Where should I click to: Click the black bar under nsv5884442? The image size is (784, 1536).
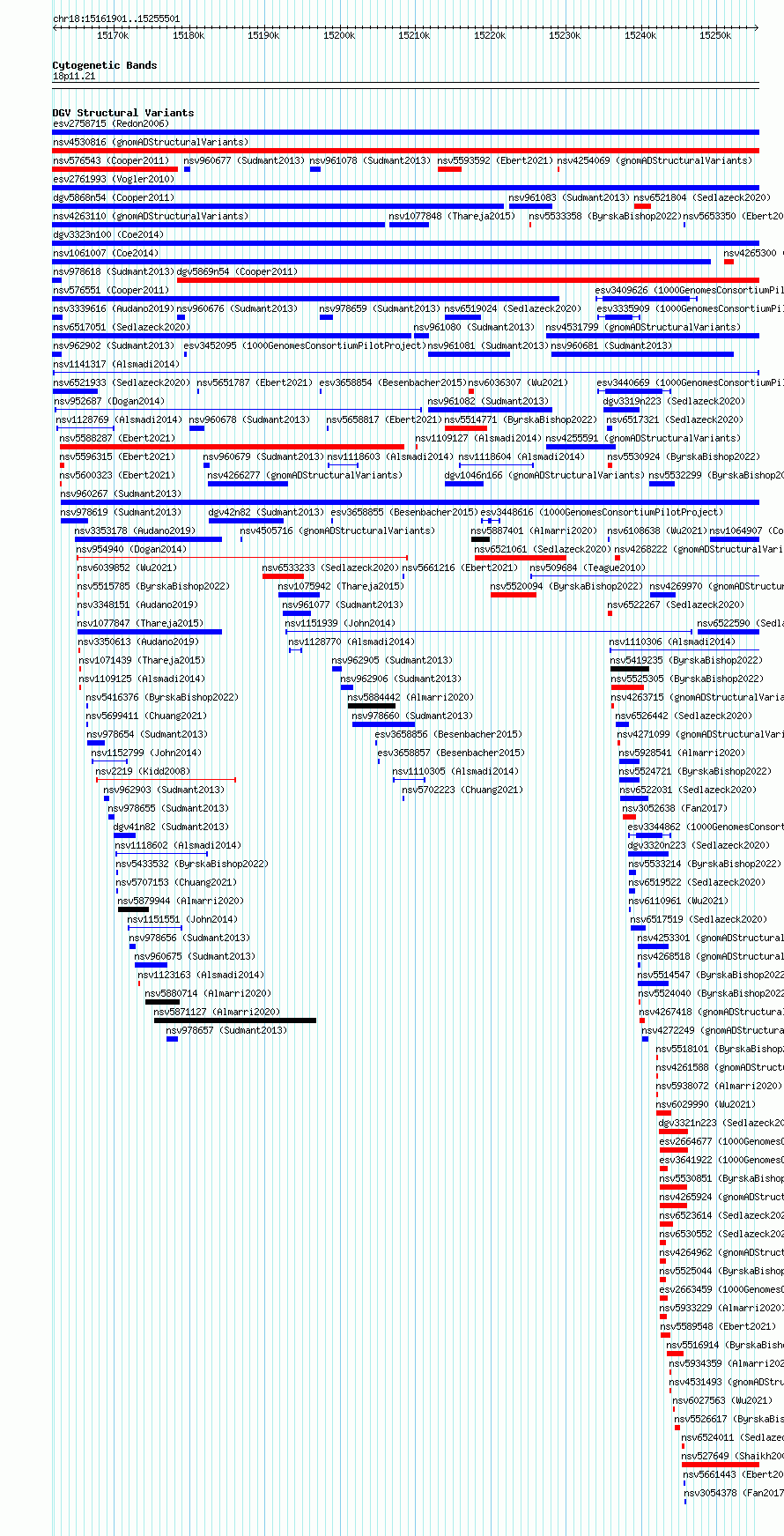click(x=372, y=706)
